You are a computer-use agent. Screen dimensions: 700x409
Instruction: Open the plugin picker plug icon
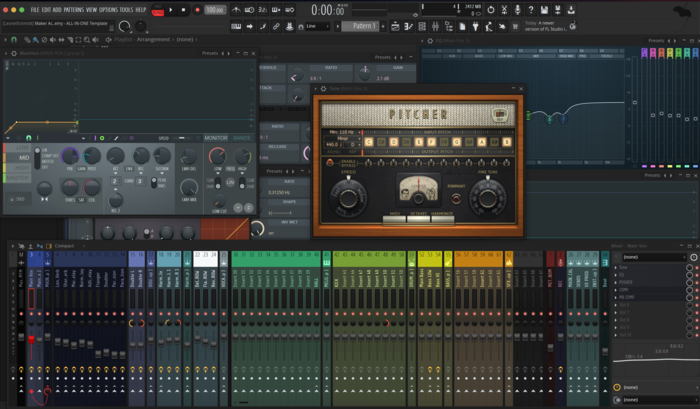pos(475,27)
